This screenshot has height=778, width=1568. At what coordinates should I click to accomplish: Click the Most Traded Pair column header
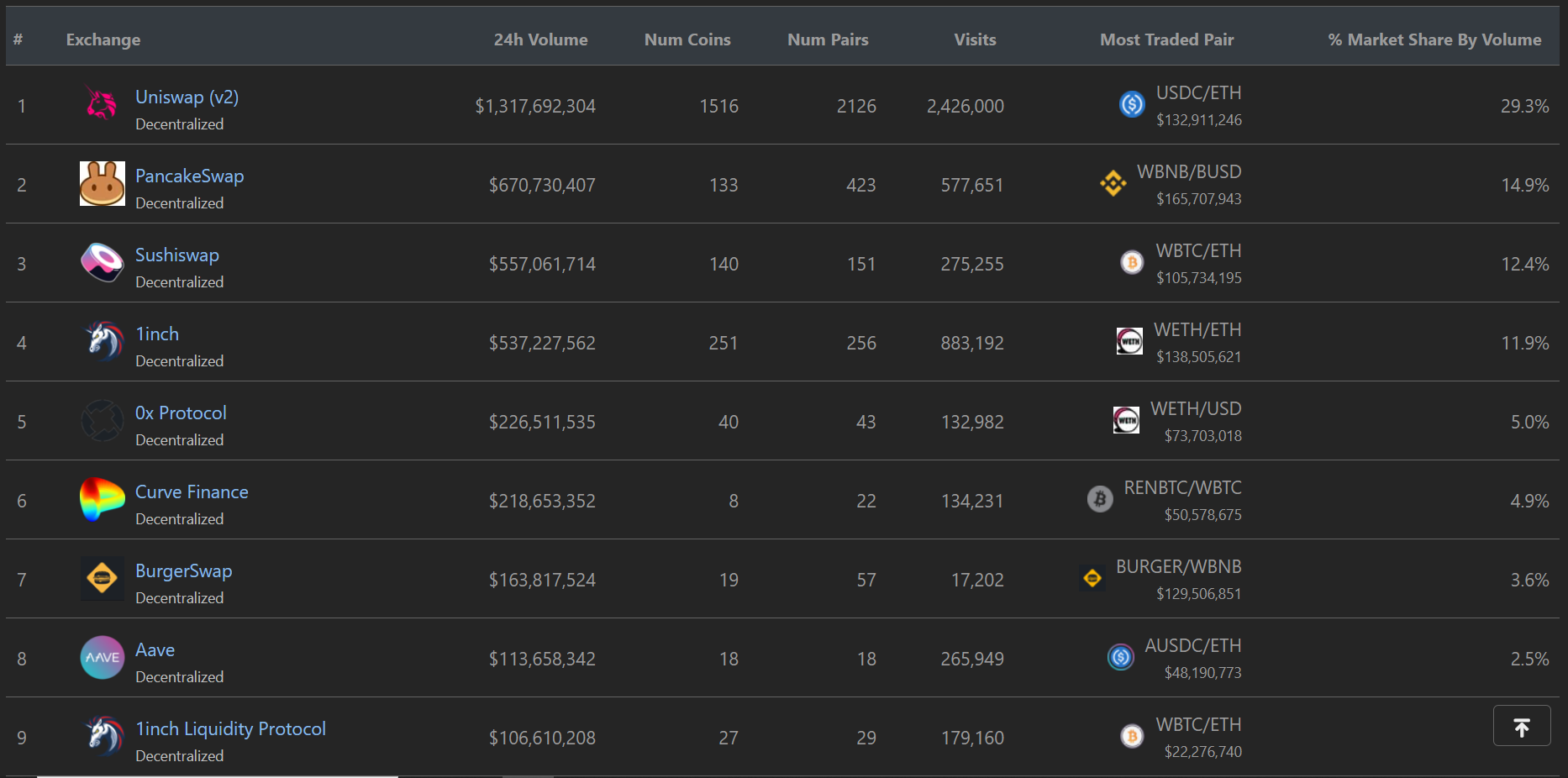point(1166,39)
